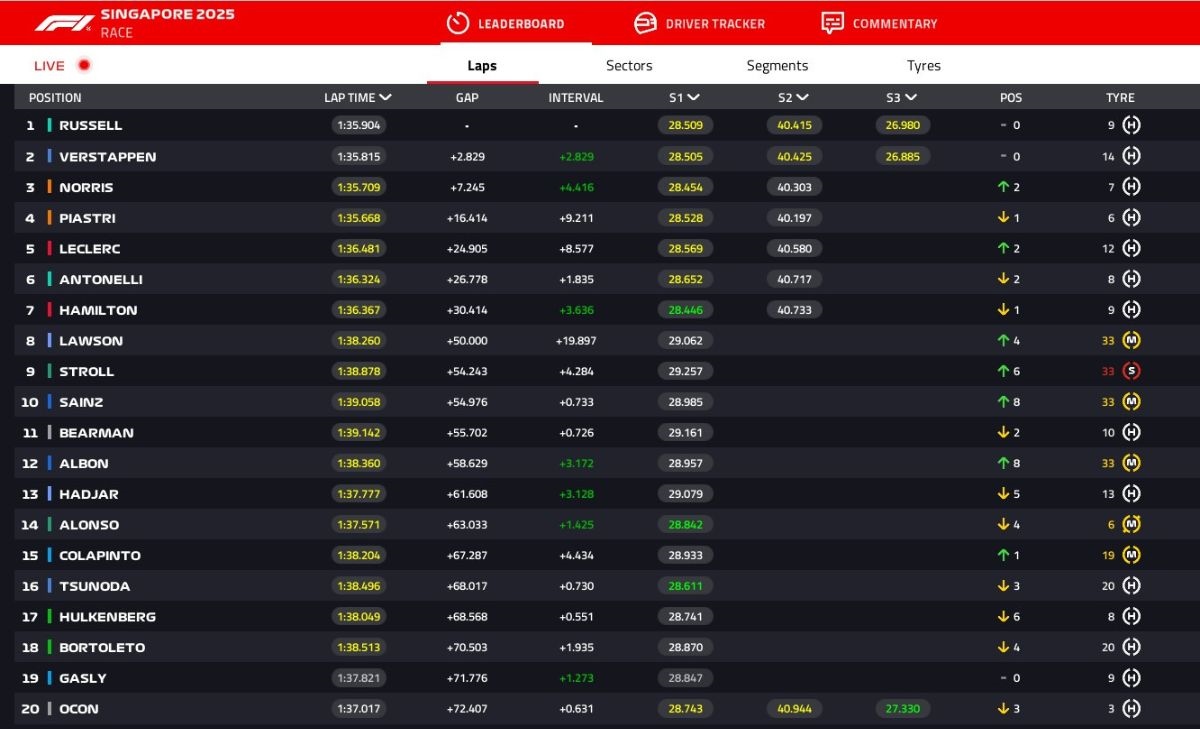Click Lawson's yellow medium tyre icon
The image size is (1200, 729).
click(1131, 340)
